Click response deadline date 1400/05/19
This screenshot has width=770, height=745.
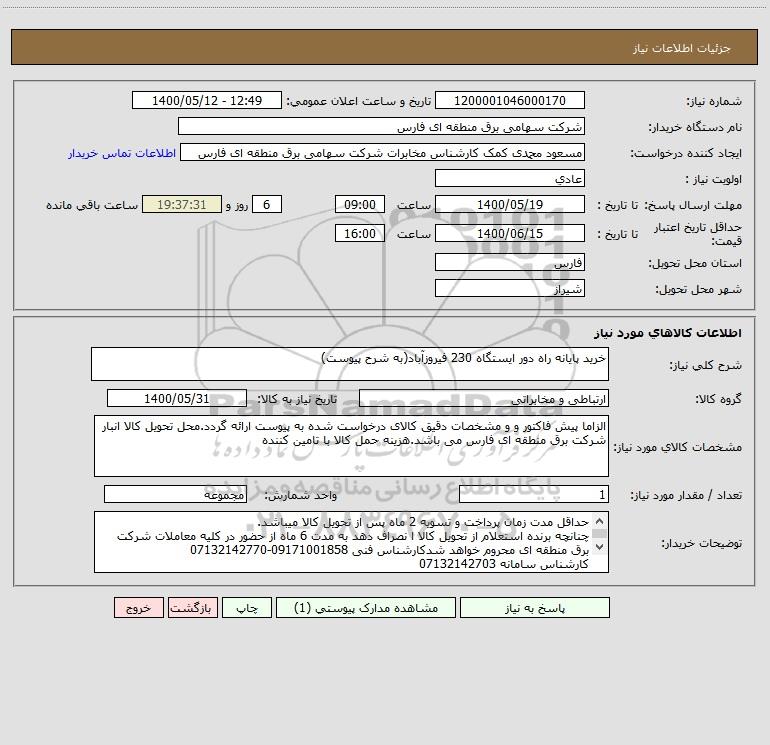tap(510, 204)
